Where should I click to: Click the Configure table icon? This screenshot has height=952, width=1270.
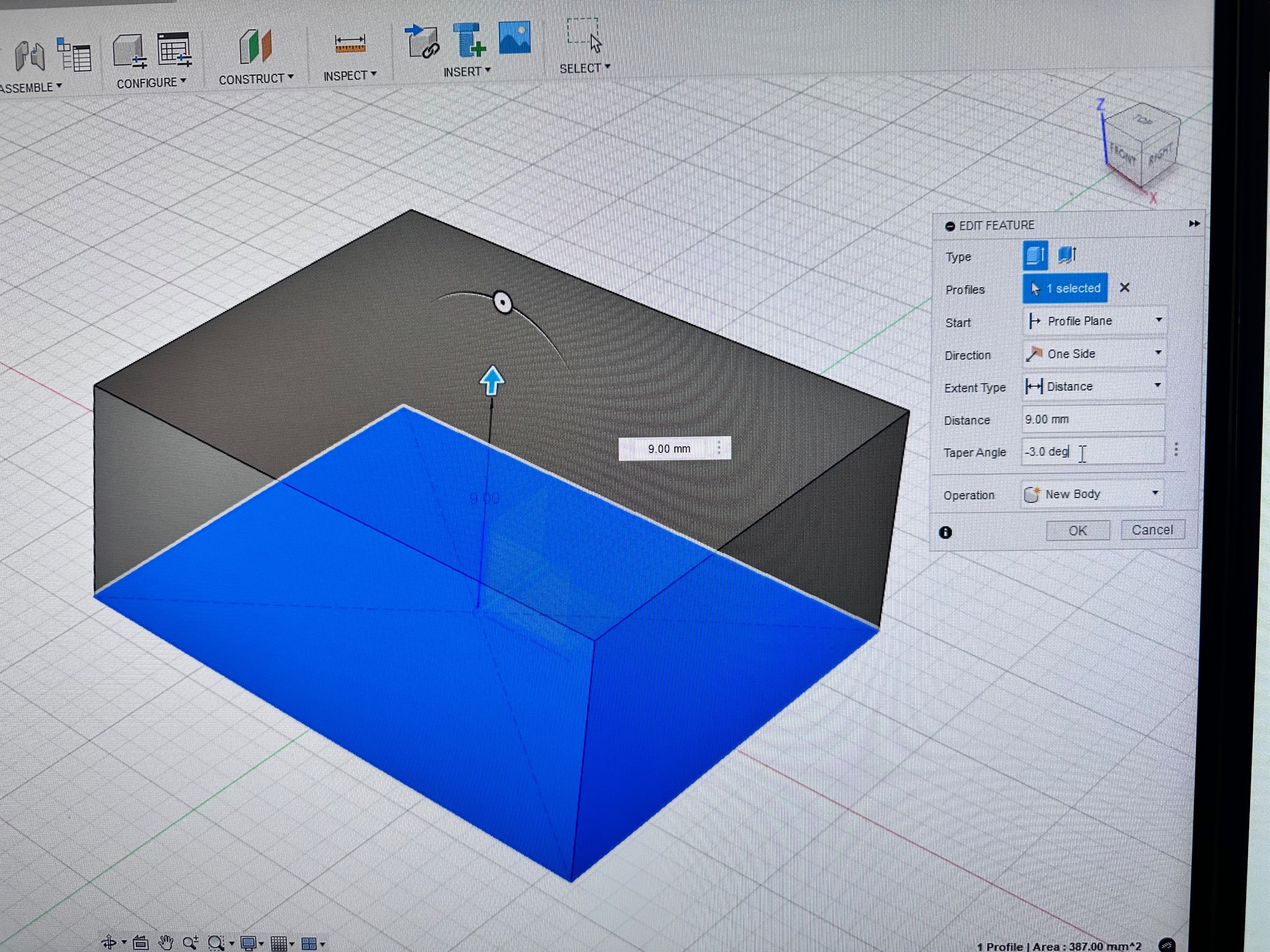174,49
